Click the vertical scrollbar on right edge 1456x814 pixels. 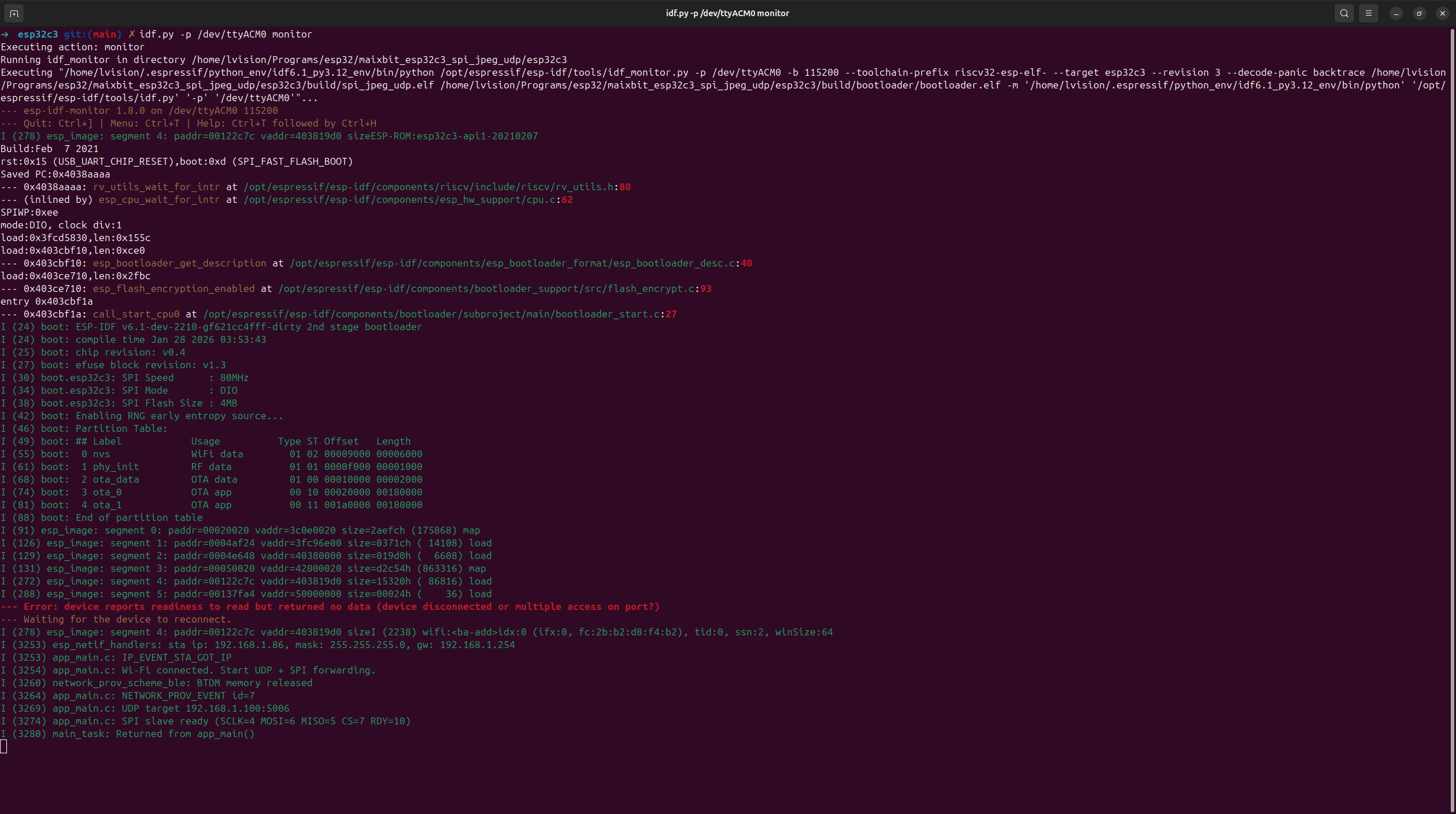(x=1452, y=405)
